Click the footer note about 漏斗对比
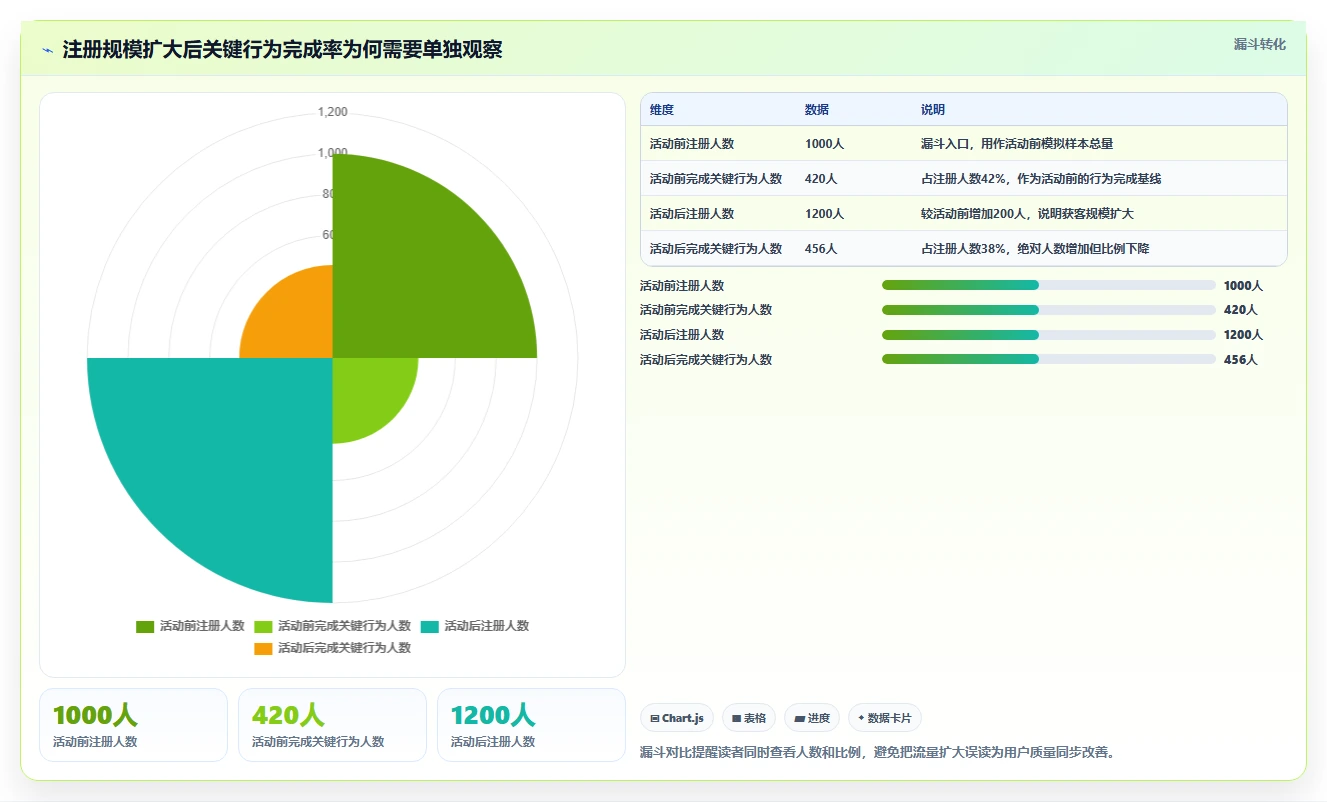This screenshot has width=1327, height=802. [x=877, y=752]
